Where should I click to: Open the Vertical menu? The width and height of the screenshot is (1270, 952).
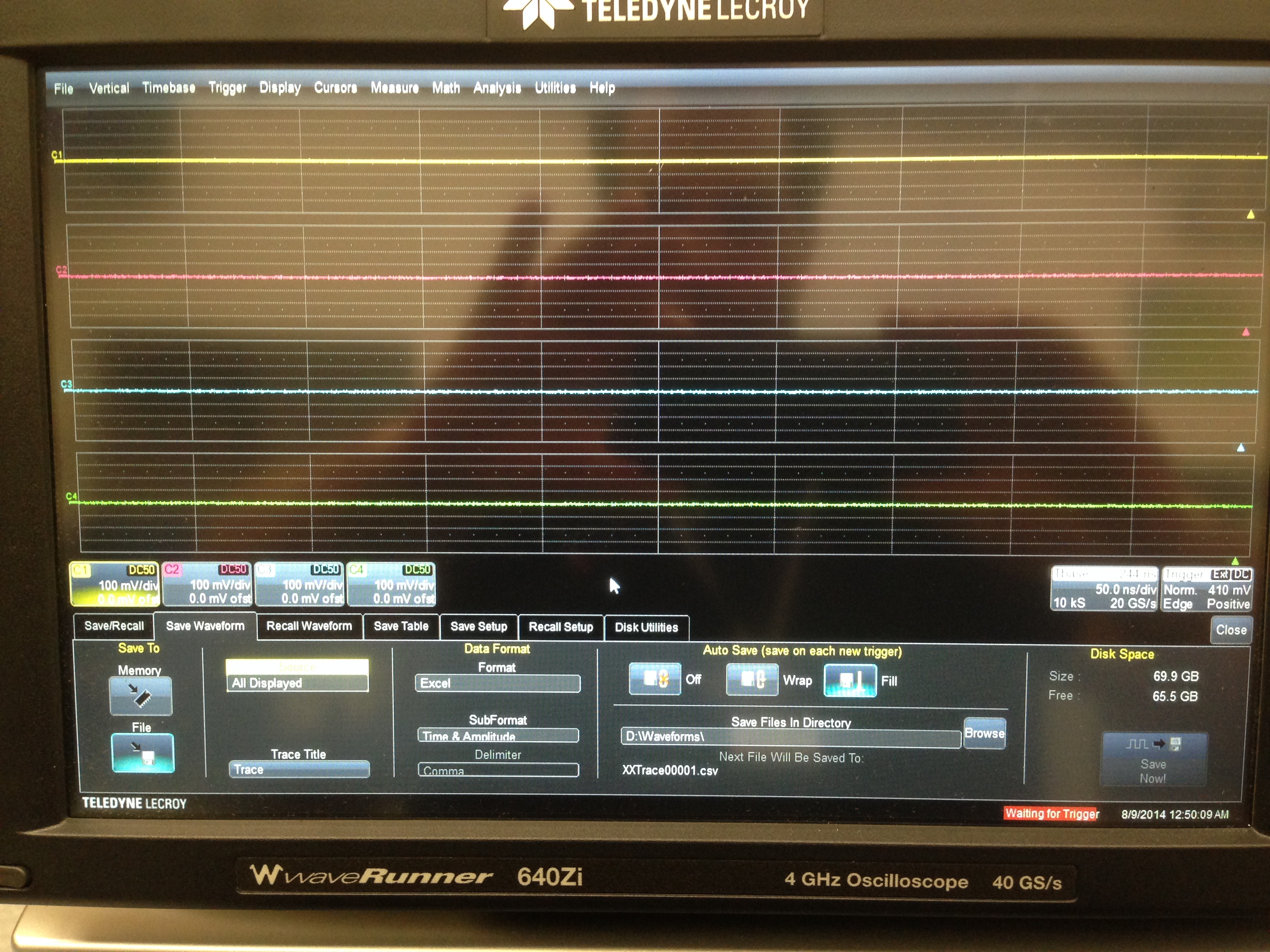click(x=109, y=88)
